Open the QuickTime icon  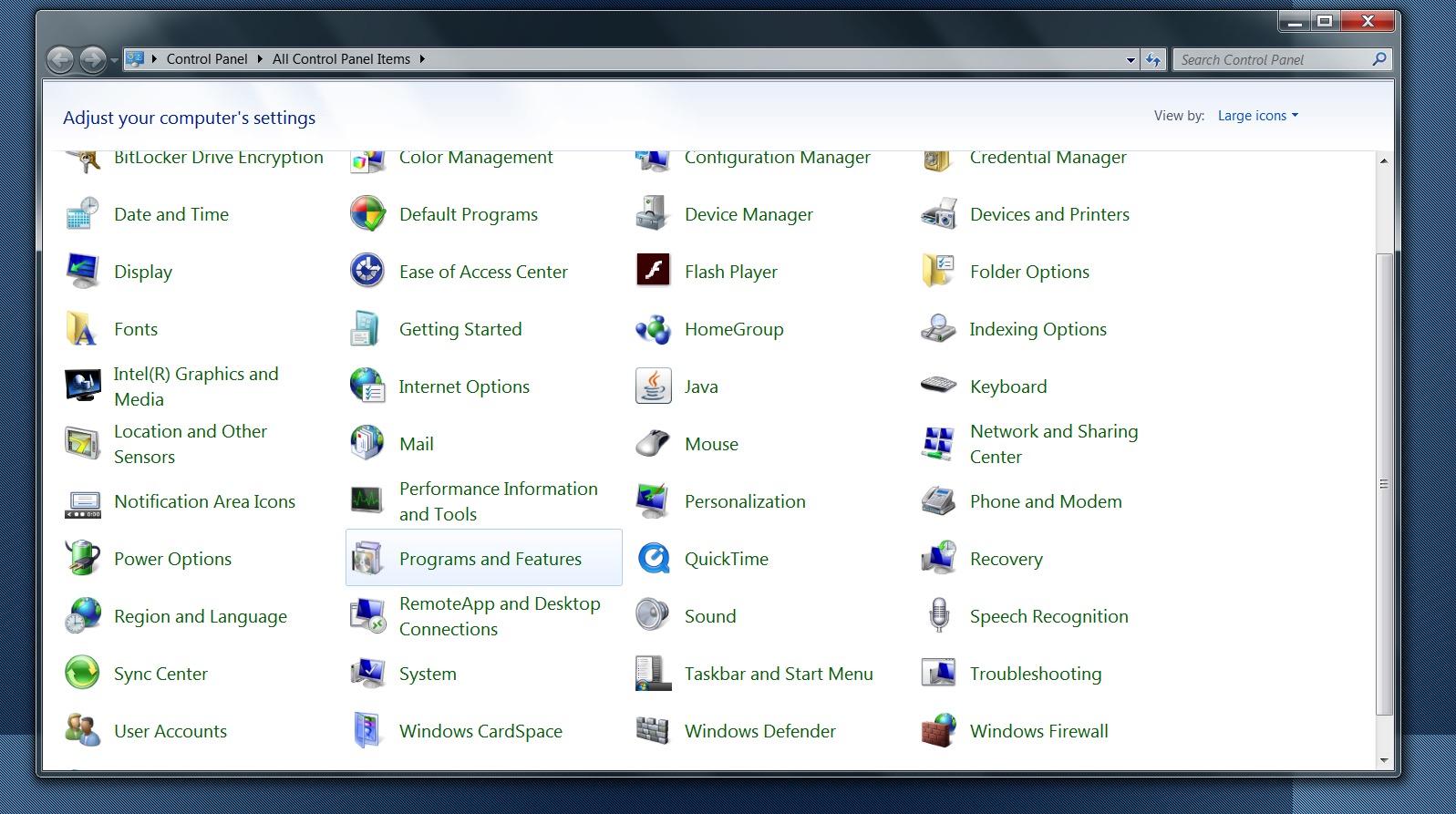coord(654,559)
